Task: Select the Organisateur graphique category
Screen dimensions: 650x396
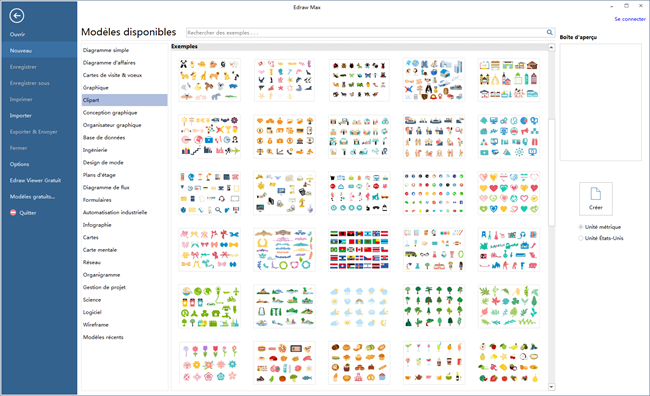Action: [x=112, y=125]
